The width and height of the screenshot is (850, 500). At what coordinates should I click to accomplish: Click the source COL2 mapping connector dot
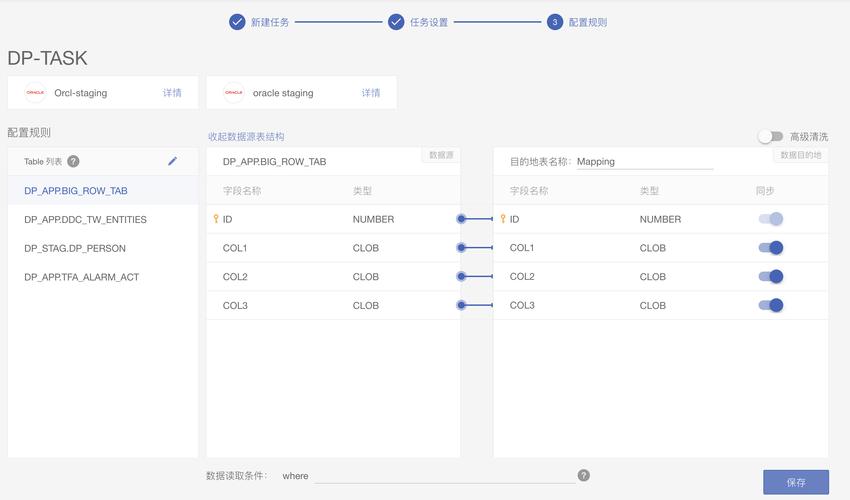coord(461,277)
